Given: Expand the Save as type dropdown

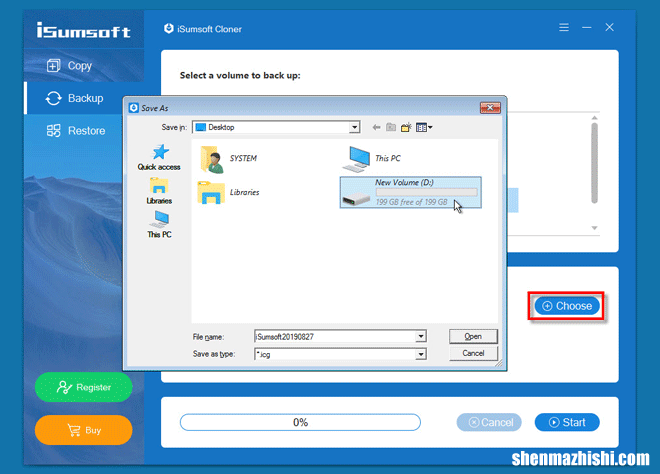Looking at the screenshot, I should click(x=420, y=354).
